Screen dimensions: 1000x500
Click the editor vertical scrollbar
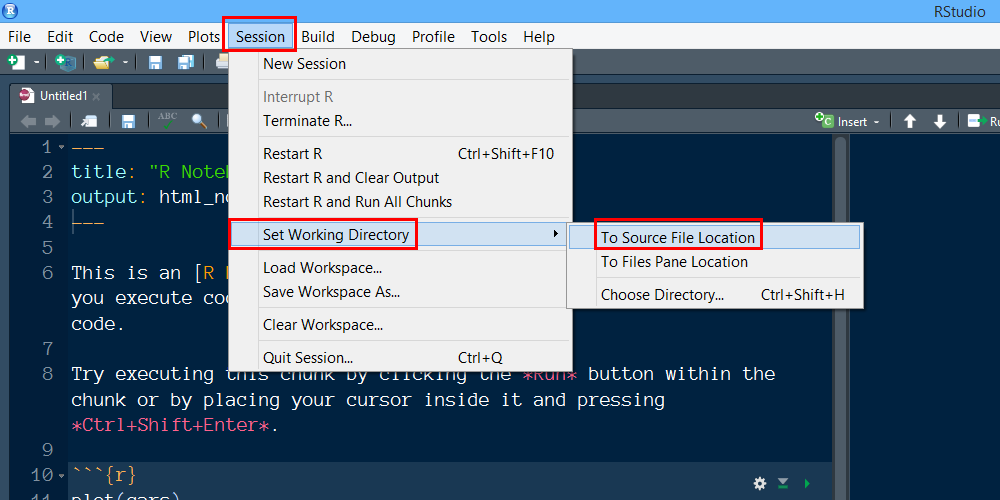click(841, 318)
